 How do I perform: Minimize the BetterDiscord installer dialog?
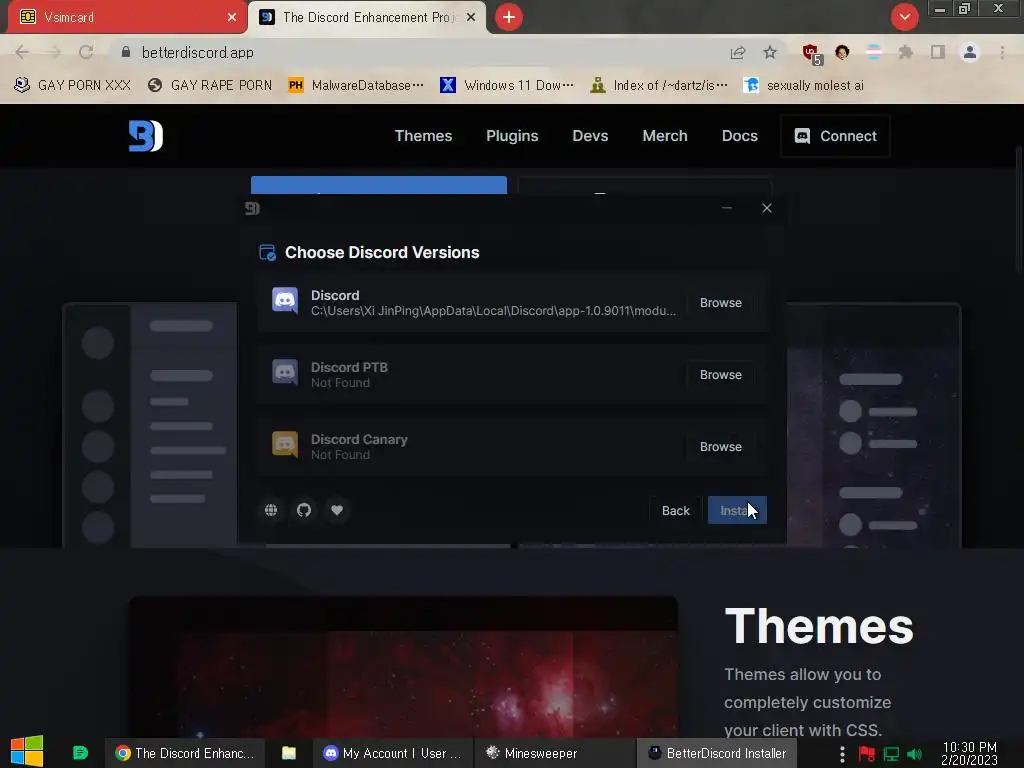click(x=727, y=208)
